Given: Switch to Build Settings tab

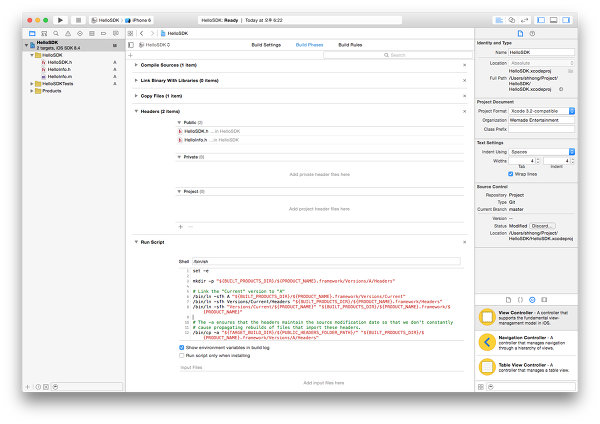Looking at the screenshot, I should (266, 45).
